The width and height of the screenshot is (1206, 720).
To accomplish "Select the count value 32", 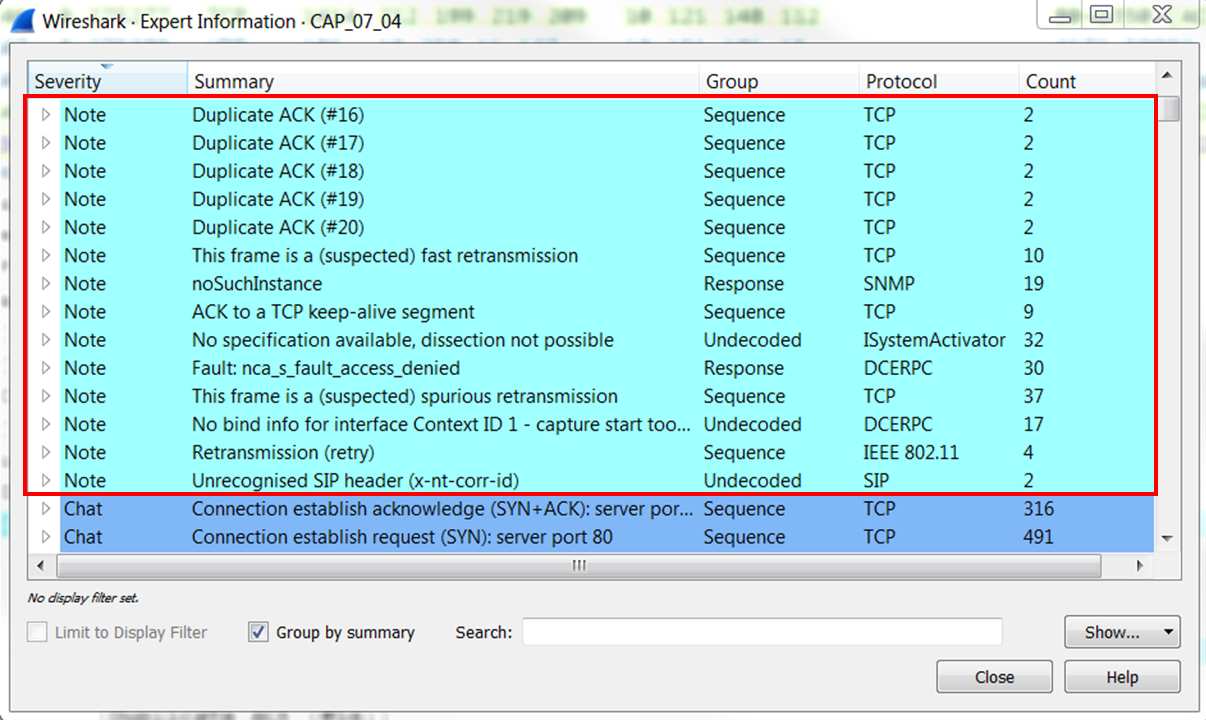I will coord(1034,340).
